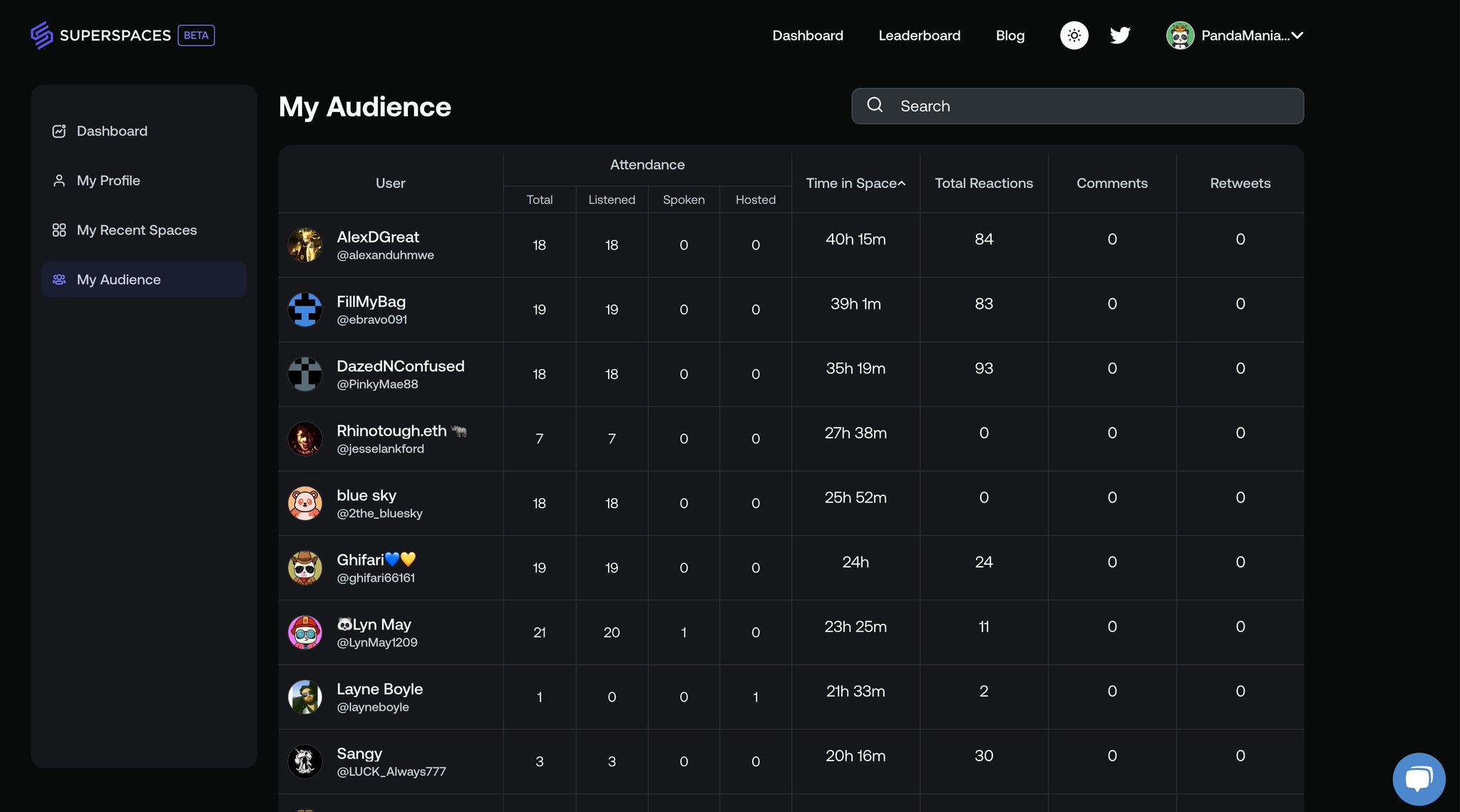Go to Dashboard in top navigation

(x=807, y=35)
